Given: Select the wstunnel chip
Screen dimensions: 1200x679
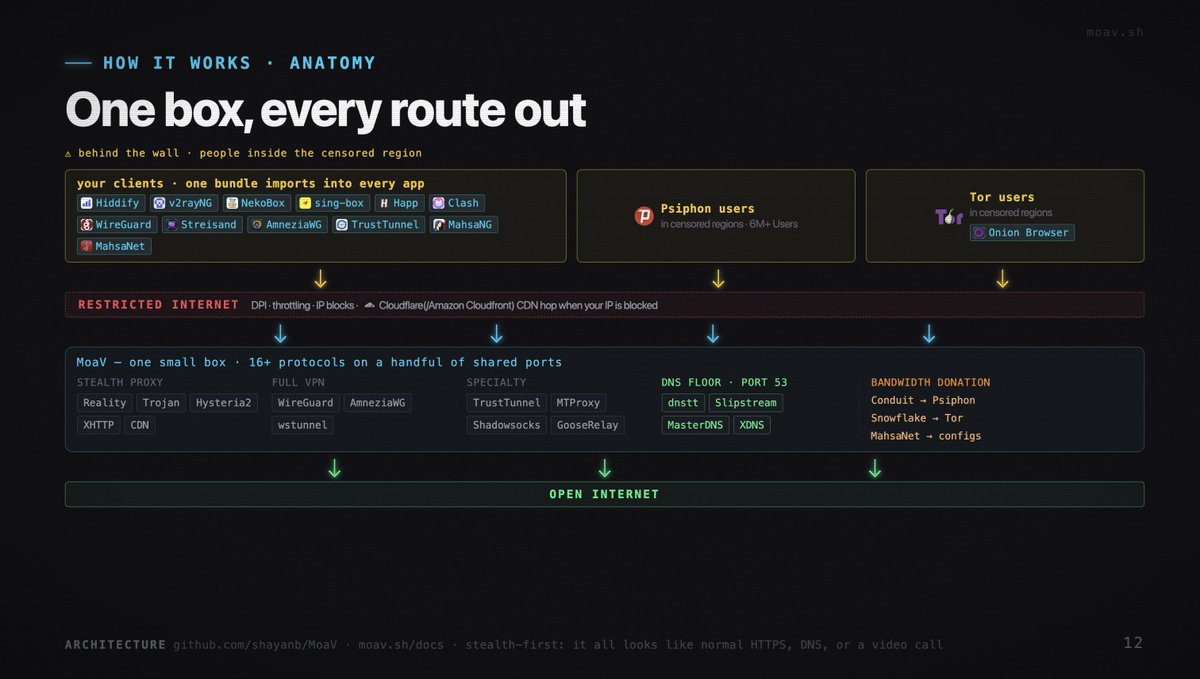Looking at the screenshot, I should pos(302,425).
